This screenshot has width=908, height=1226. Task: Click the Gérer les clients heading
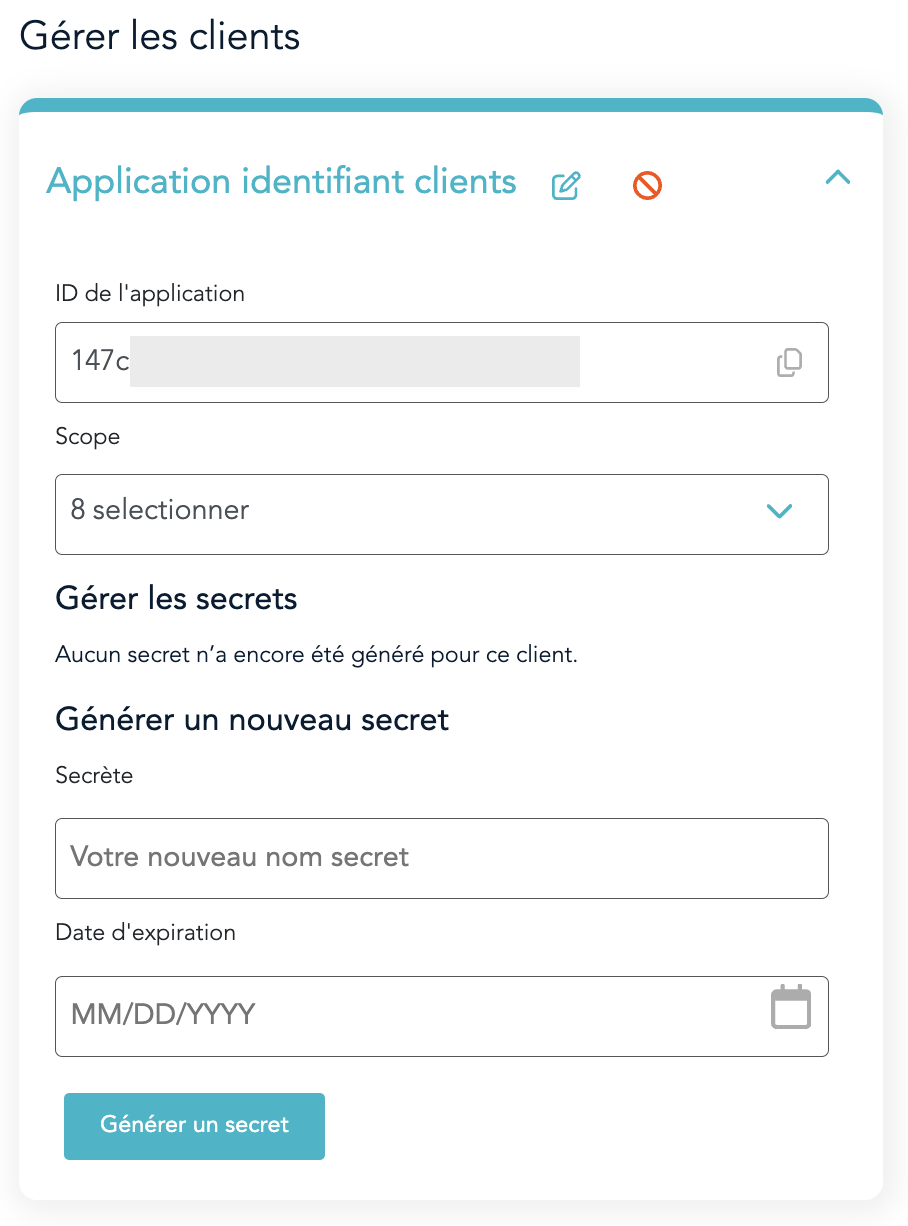pyautogui.click(x=160, y=36)
